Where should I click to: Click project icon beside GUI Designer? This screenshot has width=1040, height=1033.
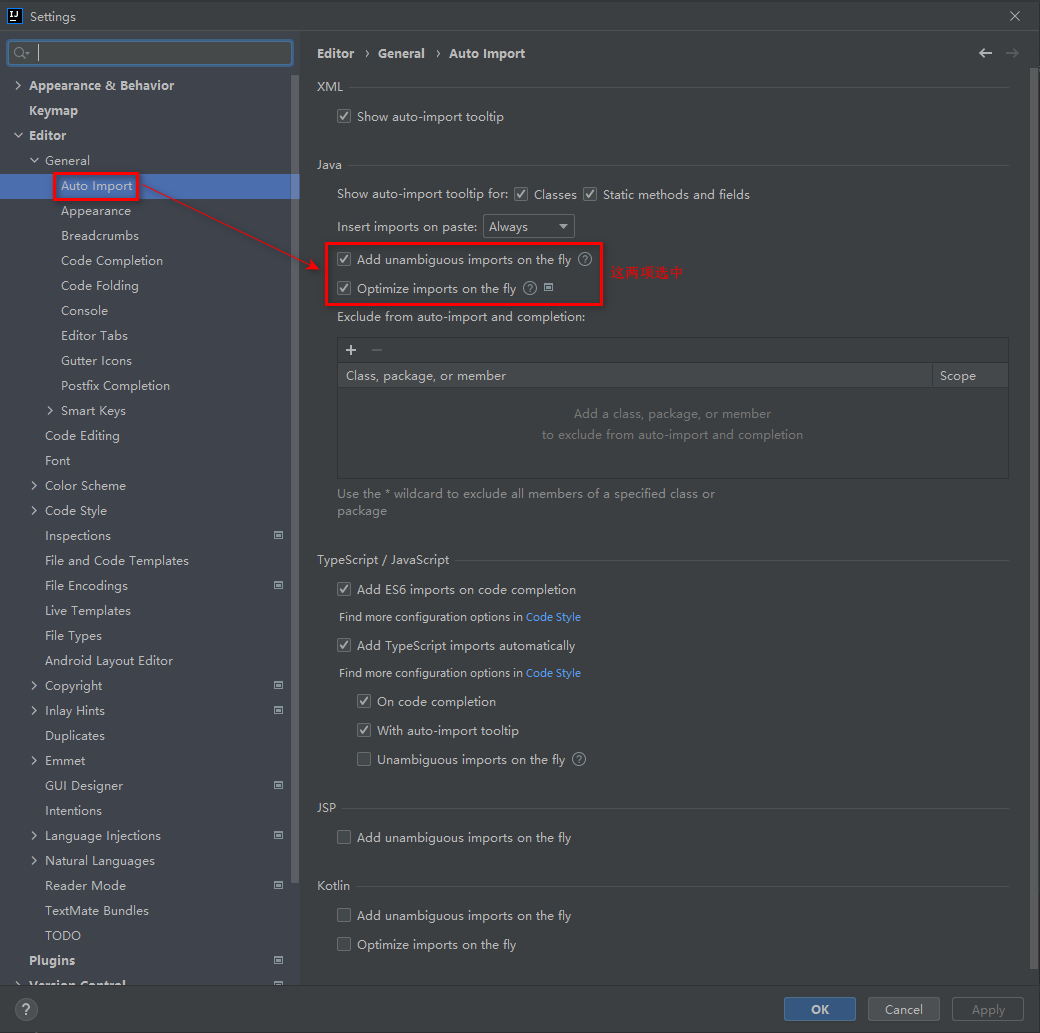coord(279,785)
